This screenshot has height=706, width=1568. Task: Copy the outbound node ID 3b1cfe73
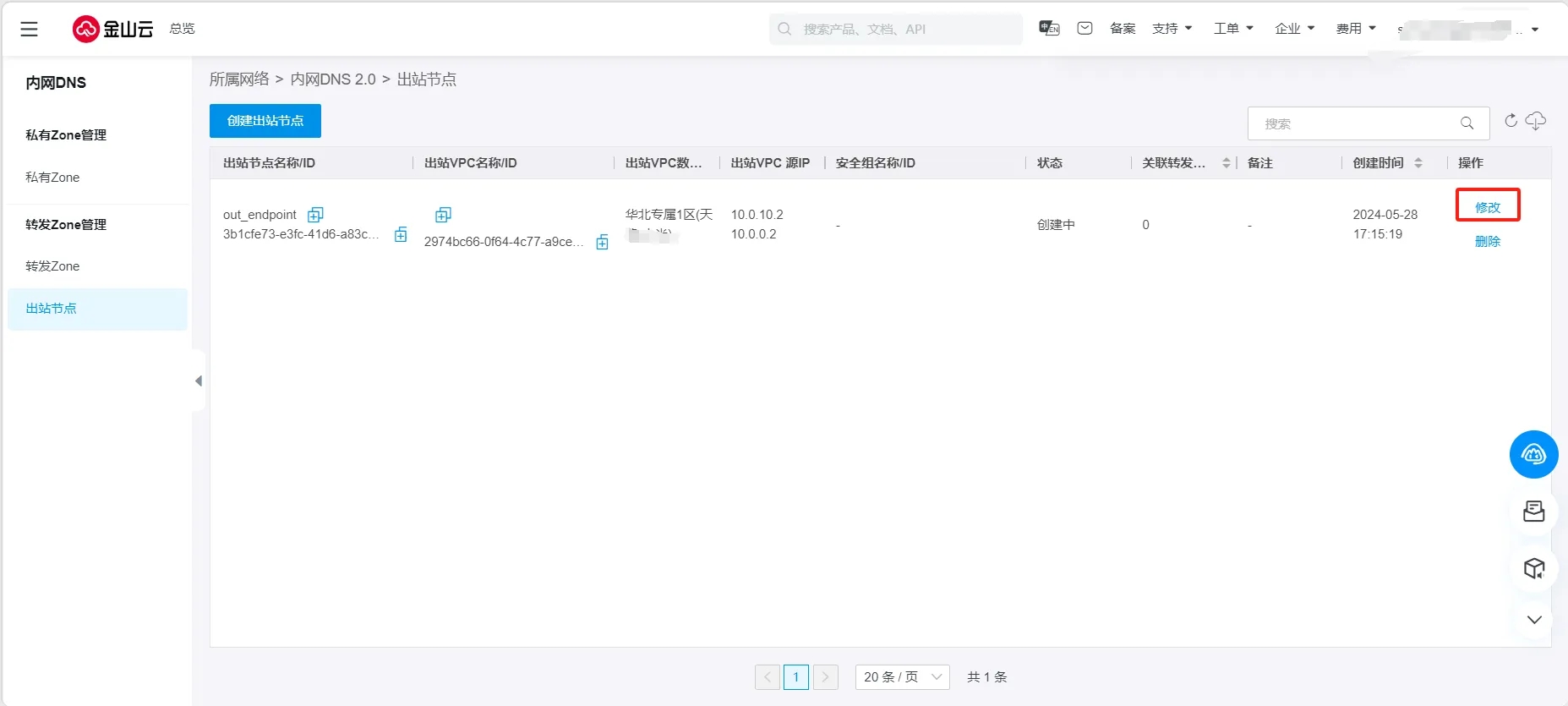point(401,234)
